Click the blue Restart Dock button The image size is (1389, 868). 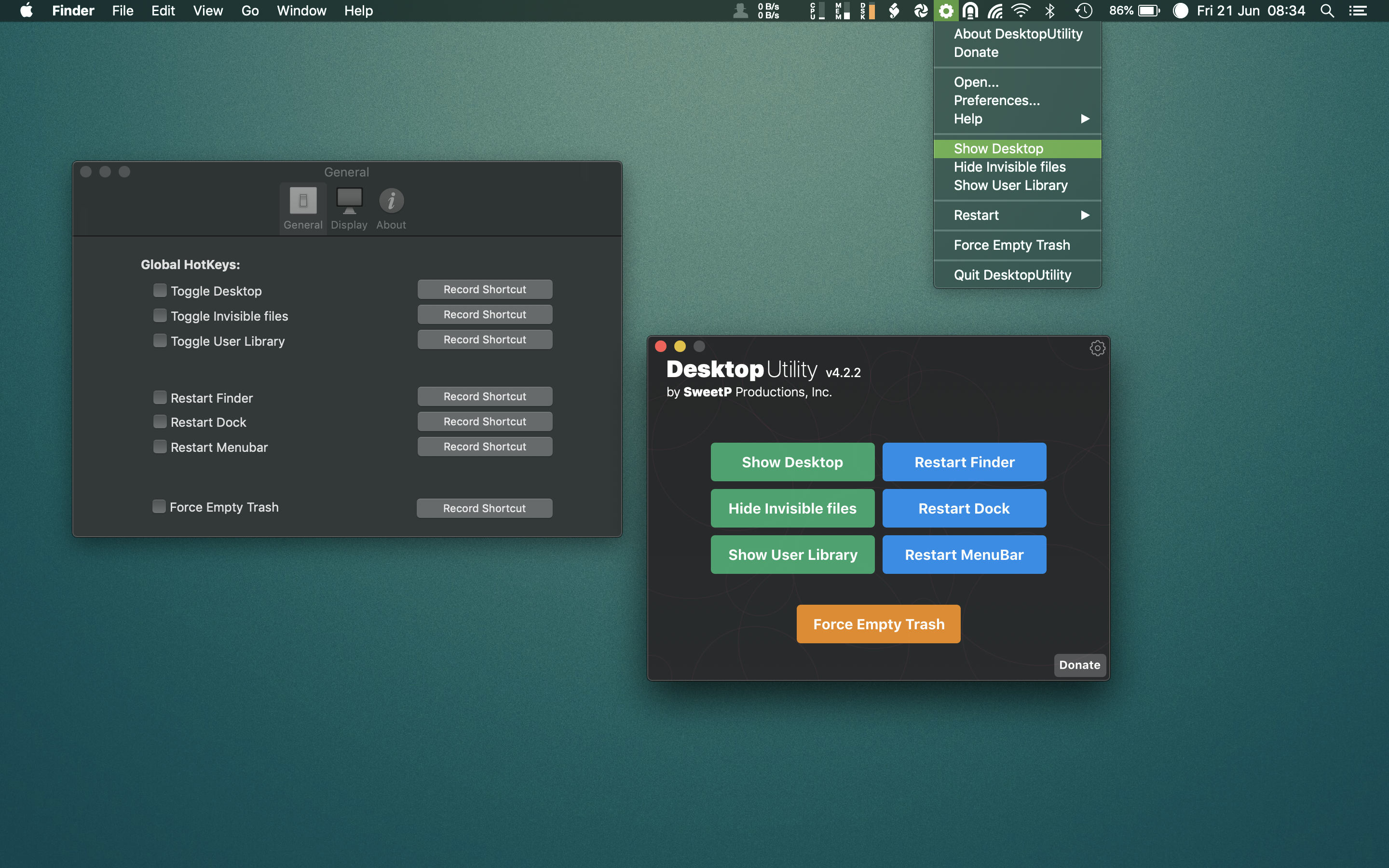click(964, 508)
